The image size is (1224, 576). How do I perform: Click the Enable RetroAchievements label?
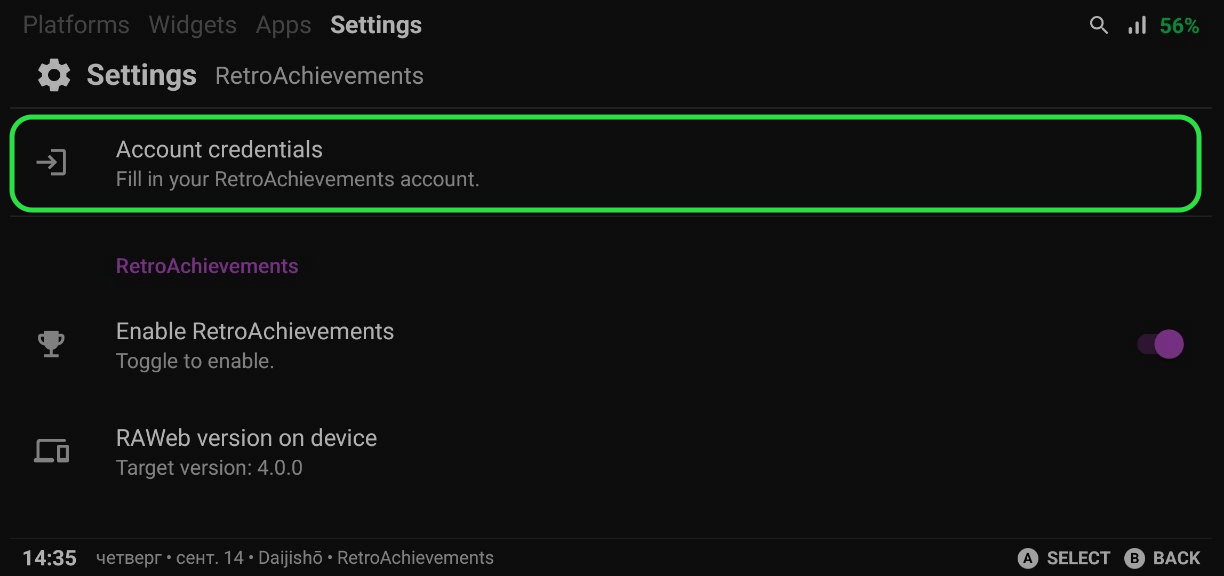[255, 331]
